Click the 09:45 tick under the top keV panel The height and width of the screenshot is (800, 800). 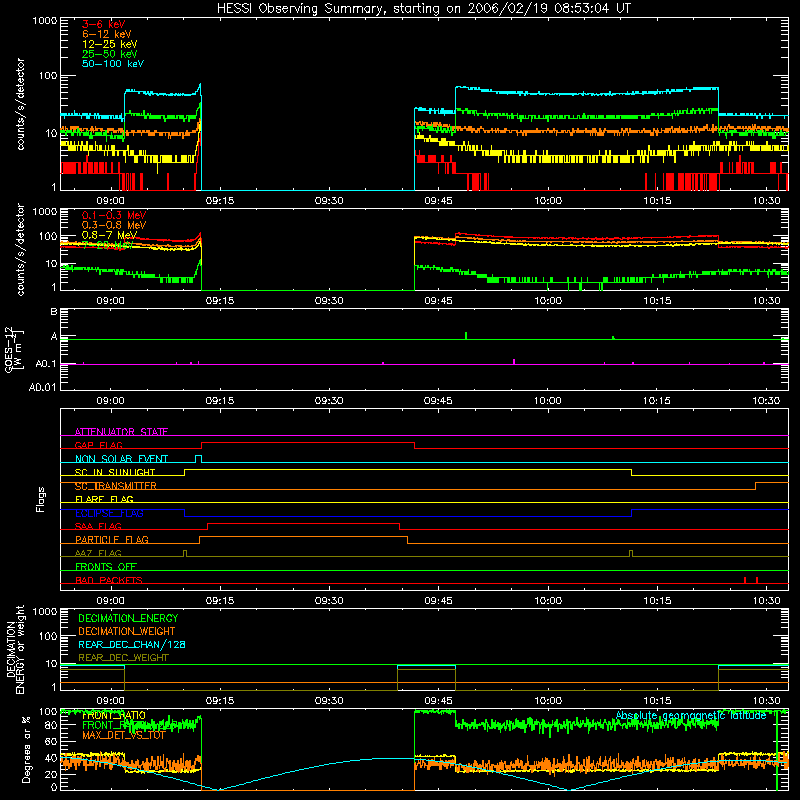[x=438, y=201]
